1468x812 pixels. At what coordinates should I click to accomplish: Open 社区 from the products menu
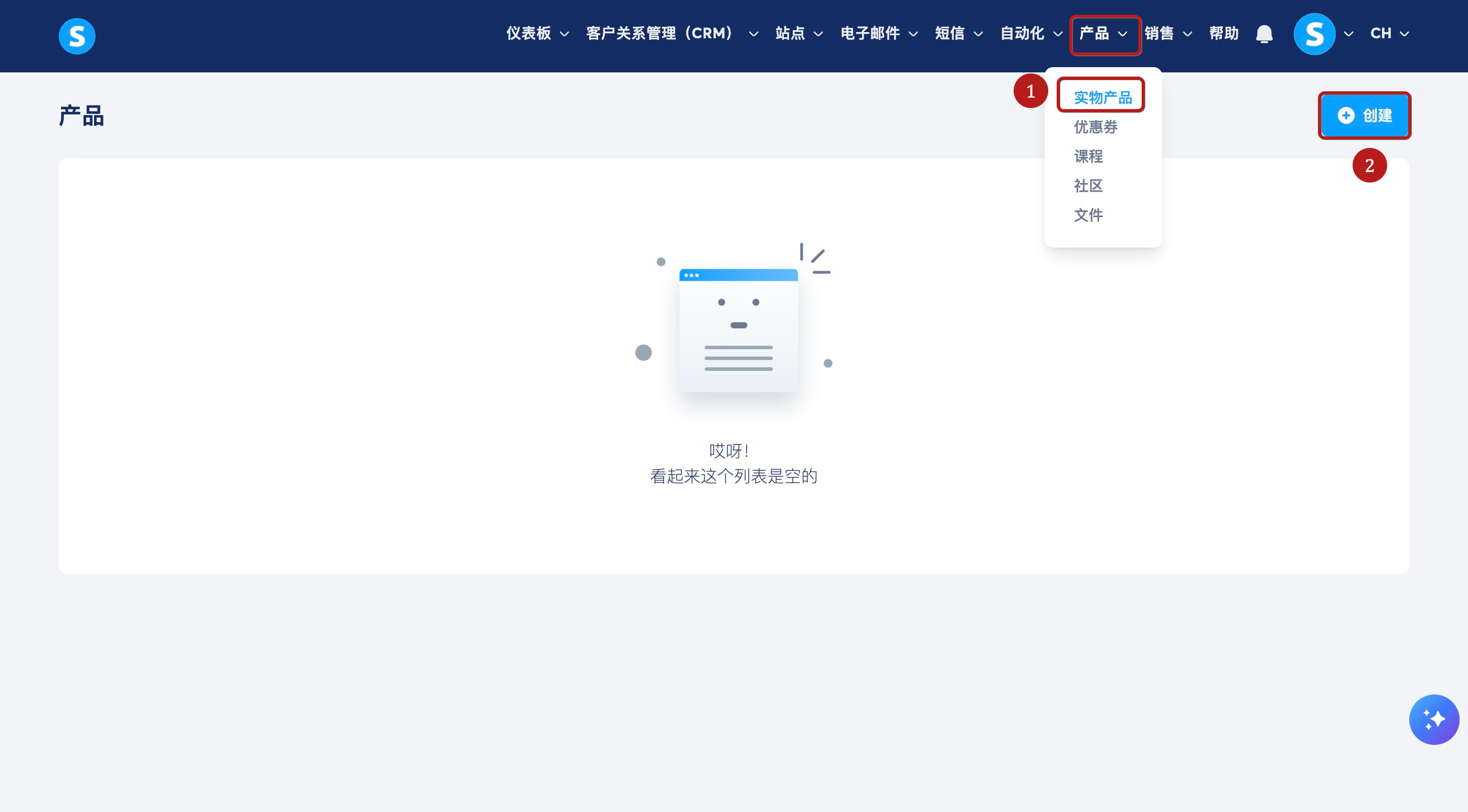(x=1088, y=186)
